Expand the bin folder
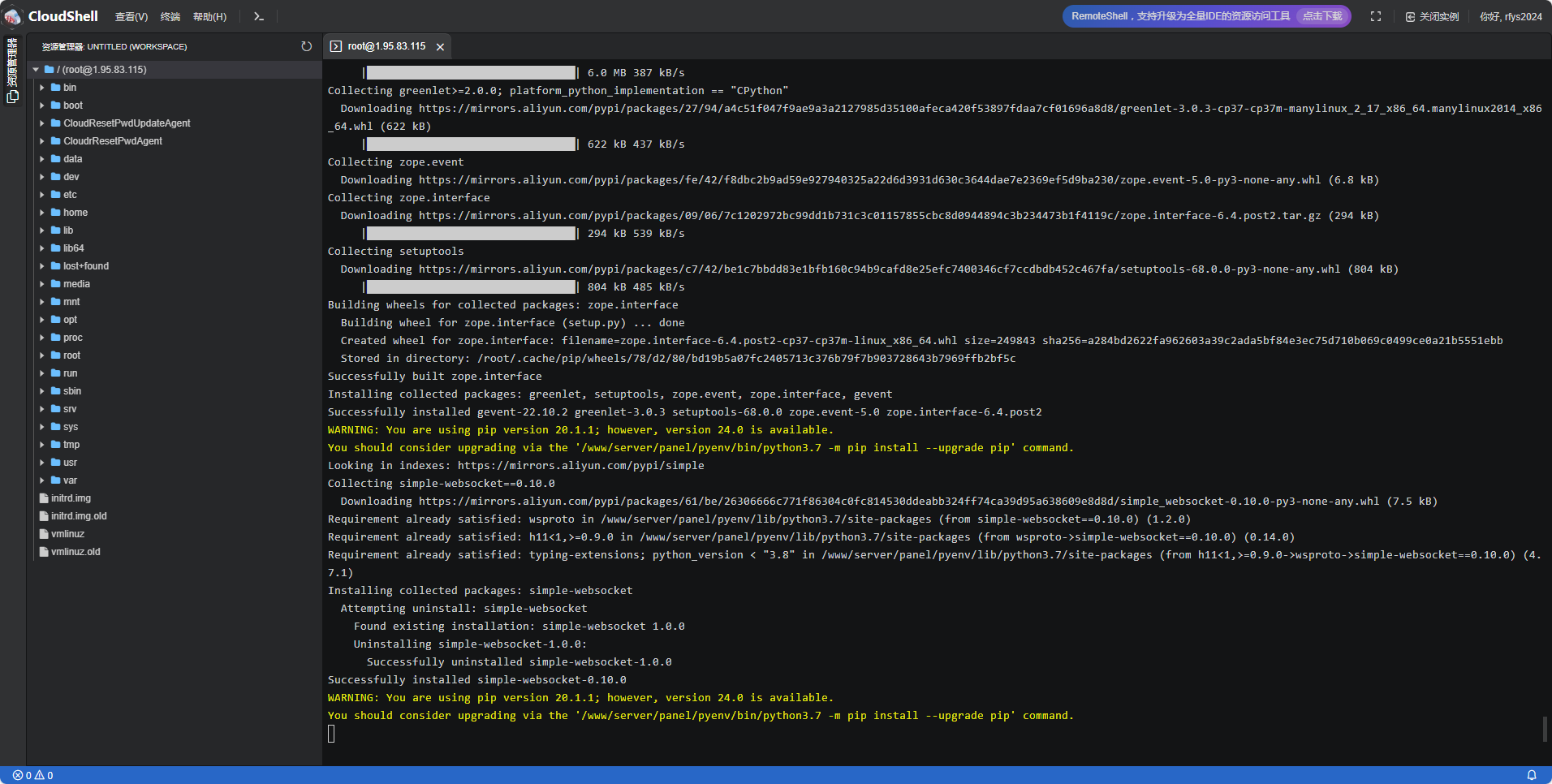 pos(42,88)
